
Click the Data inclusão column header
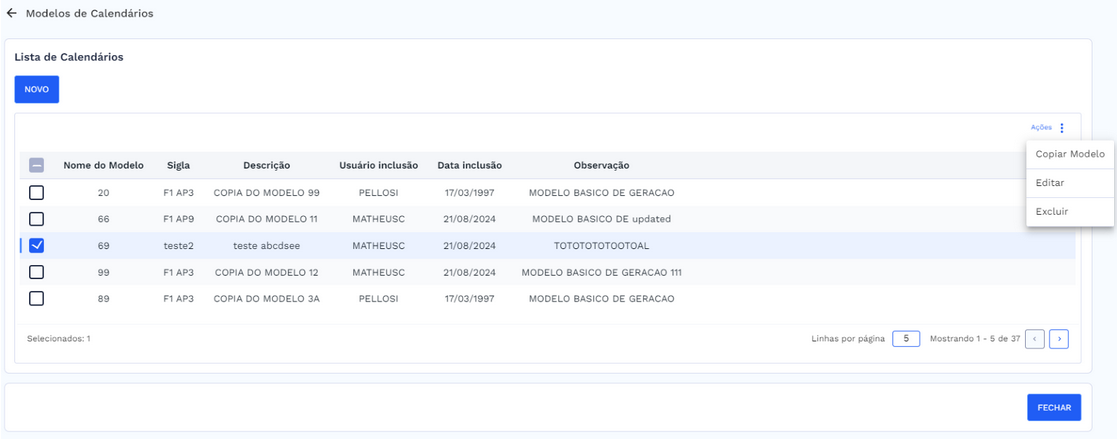469,166
